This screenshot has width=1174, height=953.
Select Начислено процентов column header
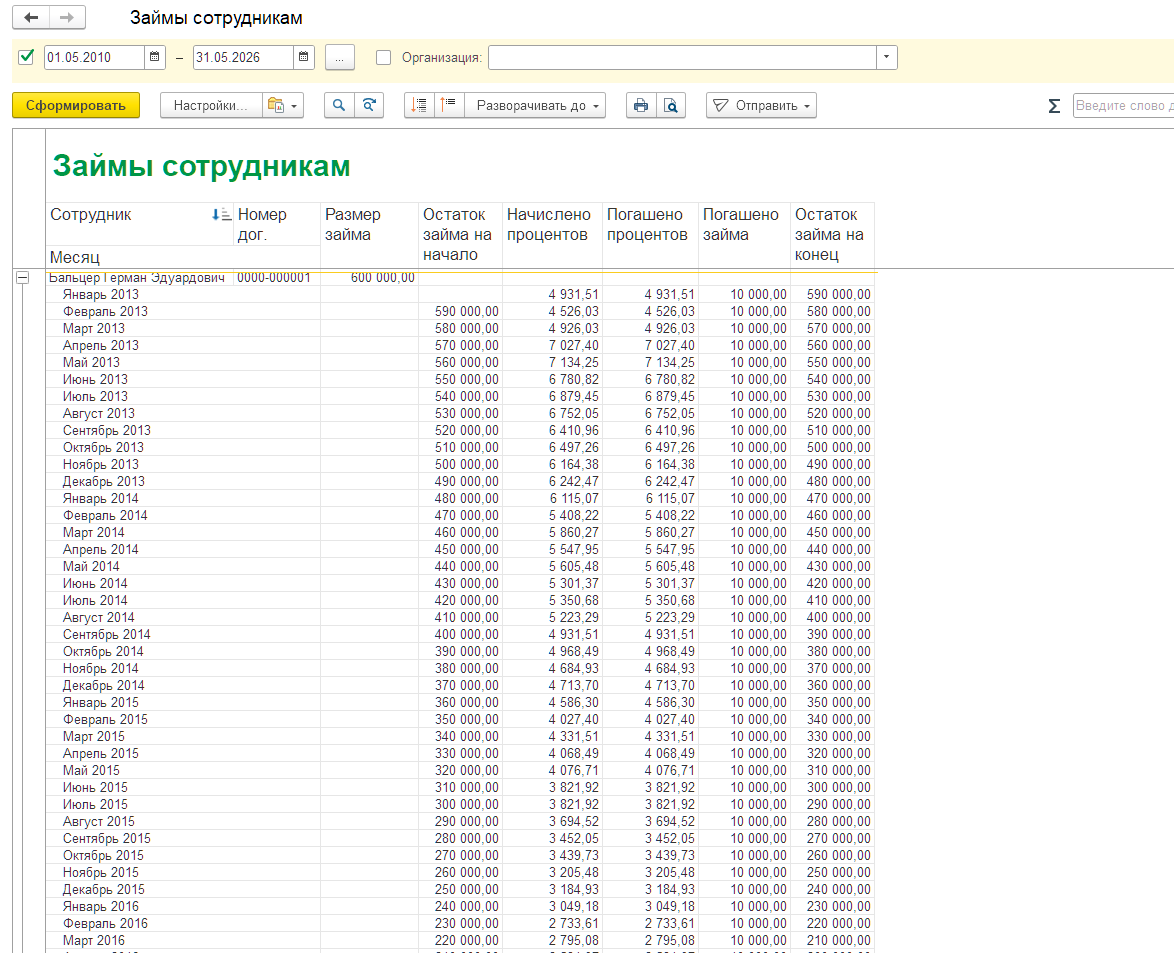[x=552, y=235]
